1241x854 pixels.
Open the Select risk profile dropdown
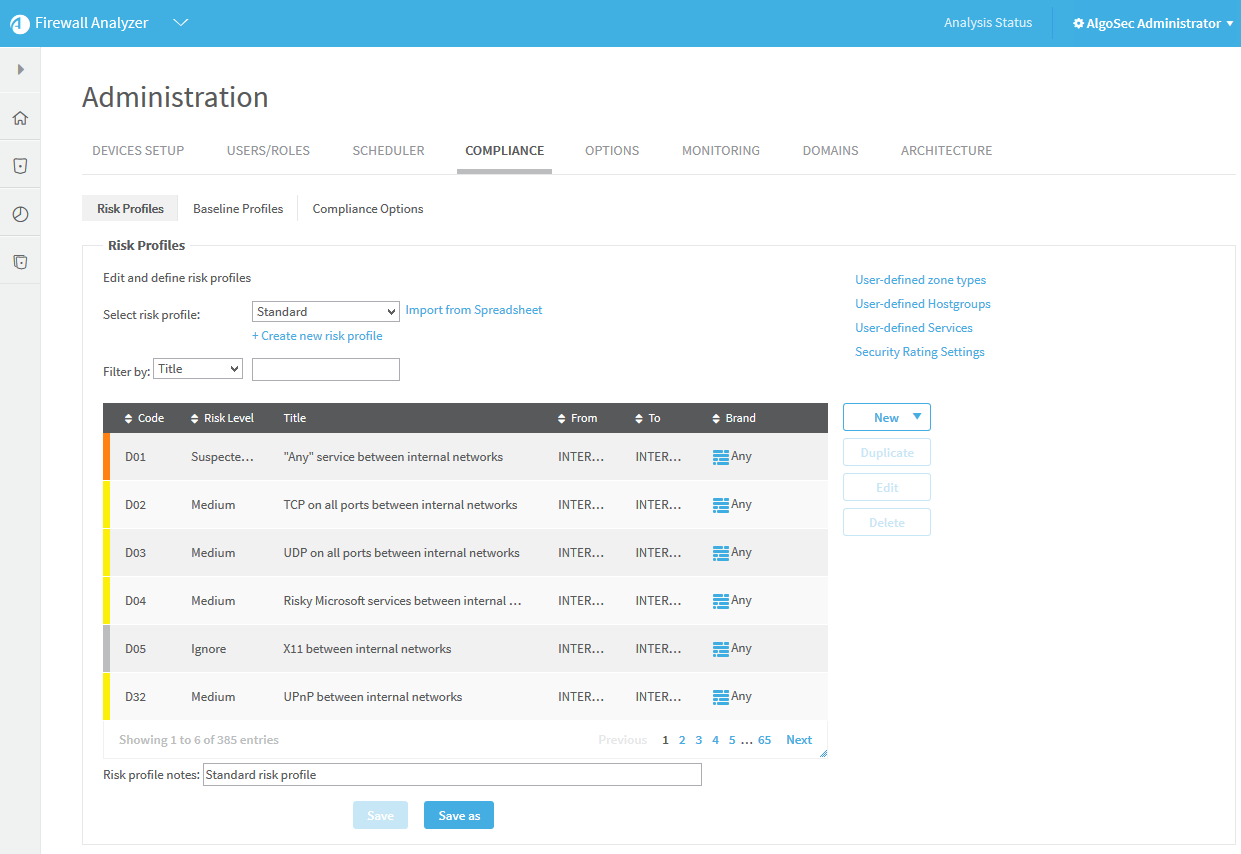(x=325, y=312)
